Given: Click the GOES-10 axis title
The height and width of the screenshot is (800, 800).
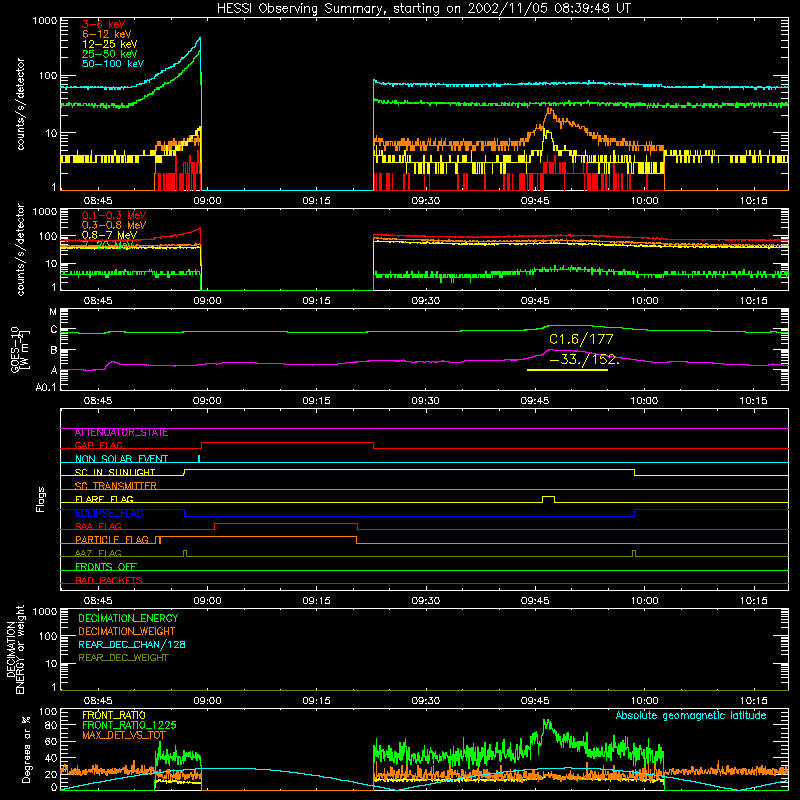Looking at the screenshot, I should pos(19,350).
